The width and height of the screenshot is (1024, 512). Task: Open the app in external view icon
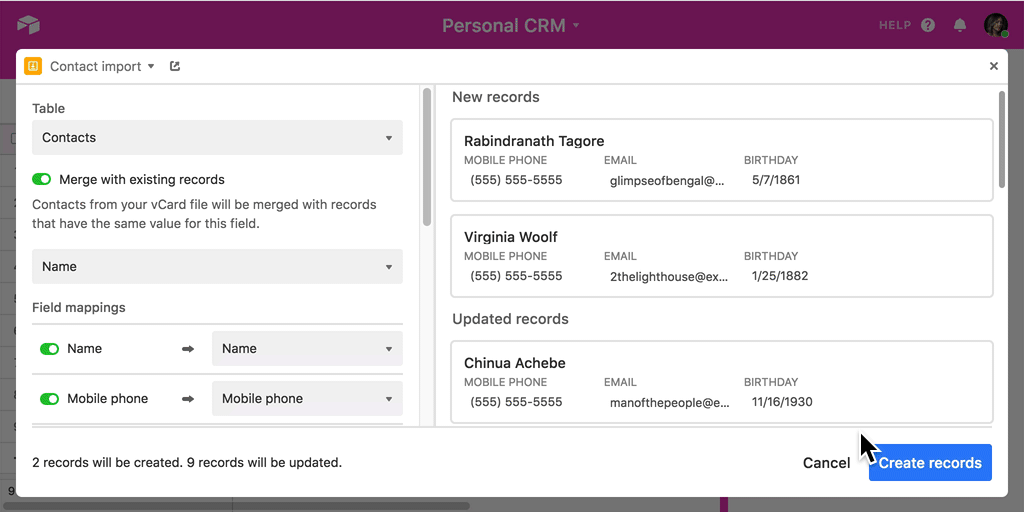[175, 67]
